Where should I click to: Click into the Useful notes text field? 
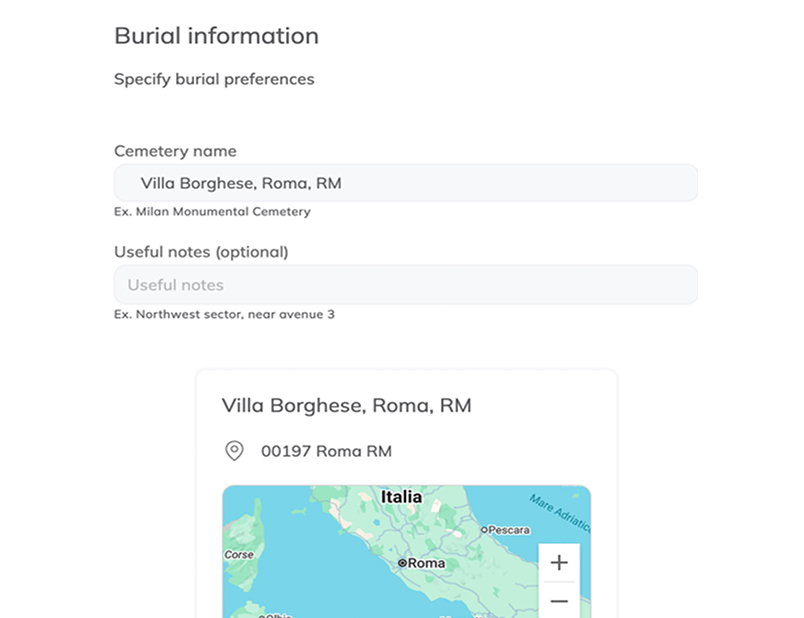tap(405, 285)
